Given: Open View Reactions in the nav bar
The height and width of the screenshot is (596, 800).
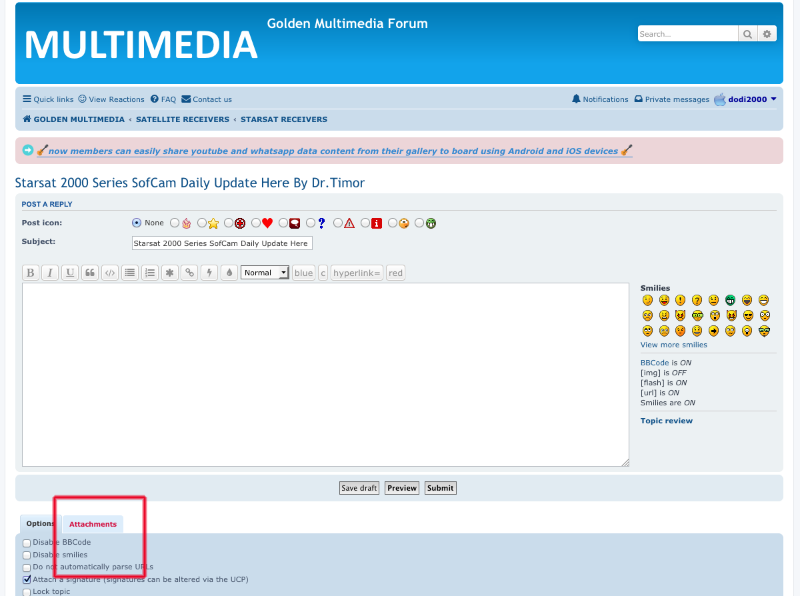Looking at the screenshot, I should click(111, 99).
